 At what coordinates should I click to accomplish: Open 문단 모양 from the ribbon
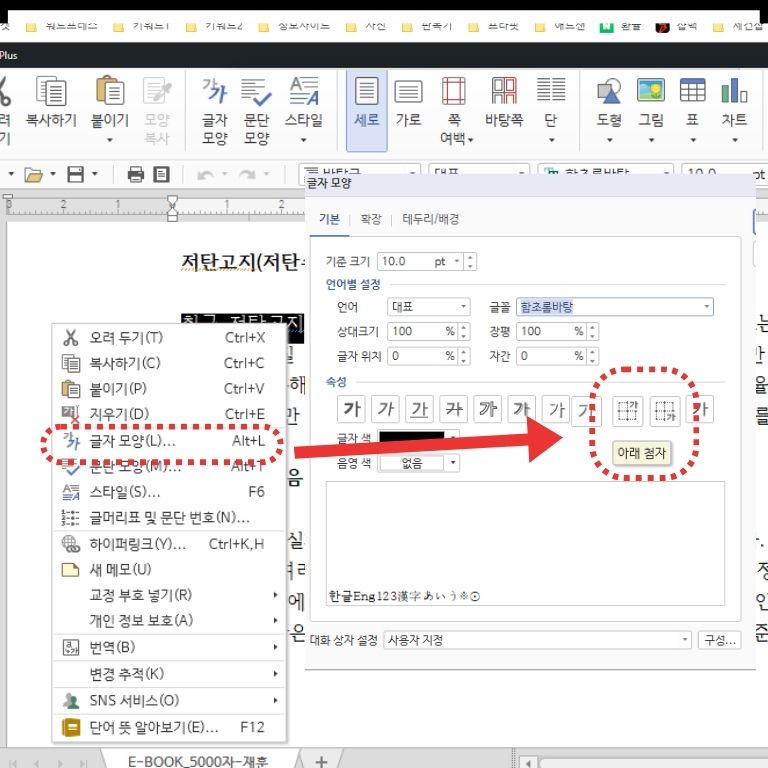coord(256,111)
